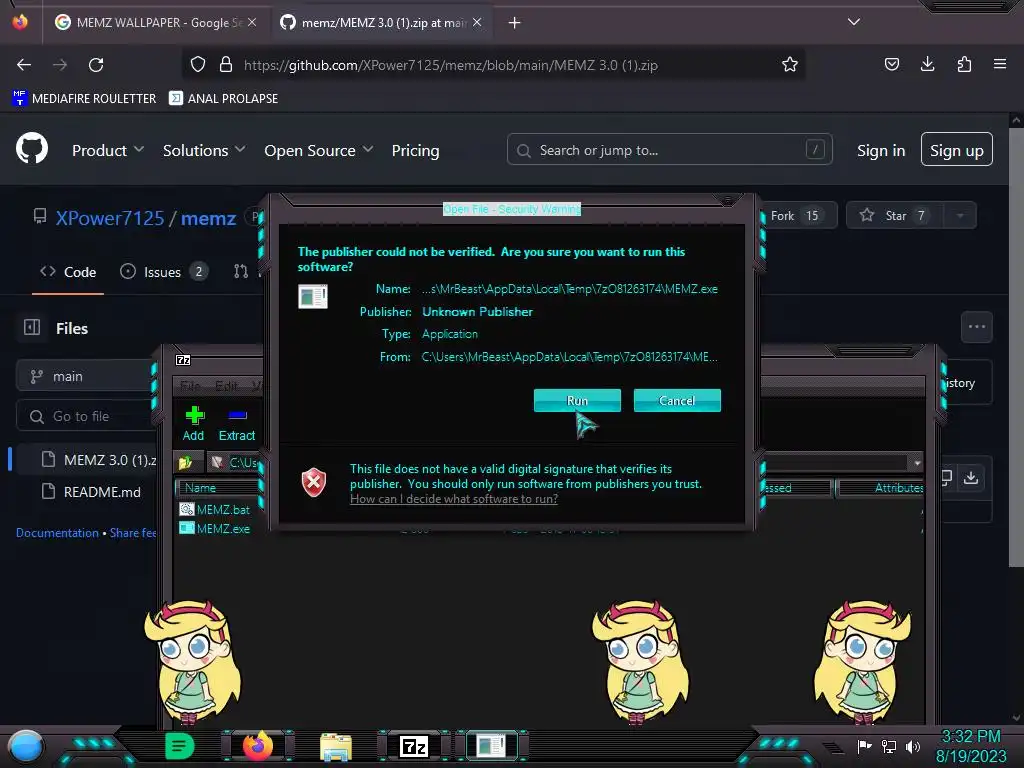
Task: Open the Documentation link
Action: pos(57,533)
